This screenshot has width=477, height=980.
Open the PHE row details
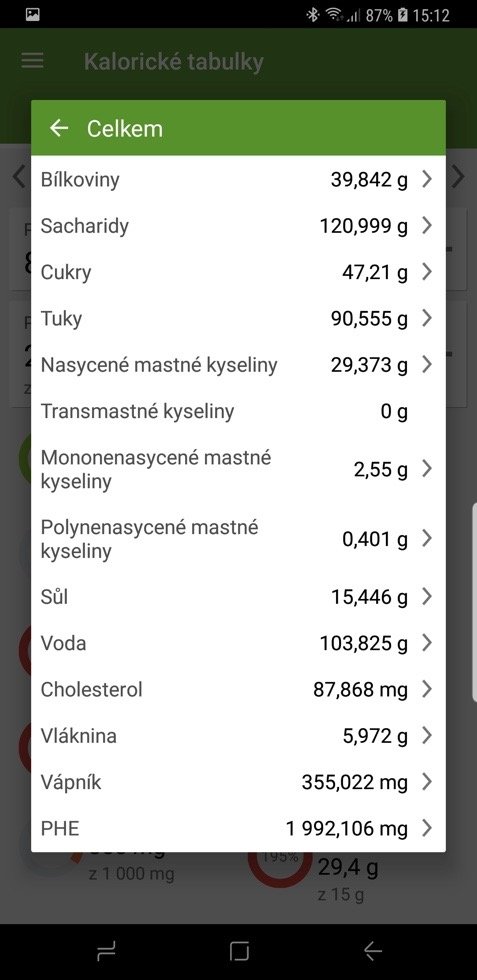pos(238,828)
